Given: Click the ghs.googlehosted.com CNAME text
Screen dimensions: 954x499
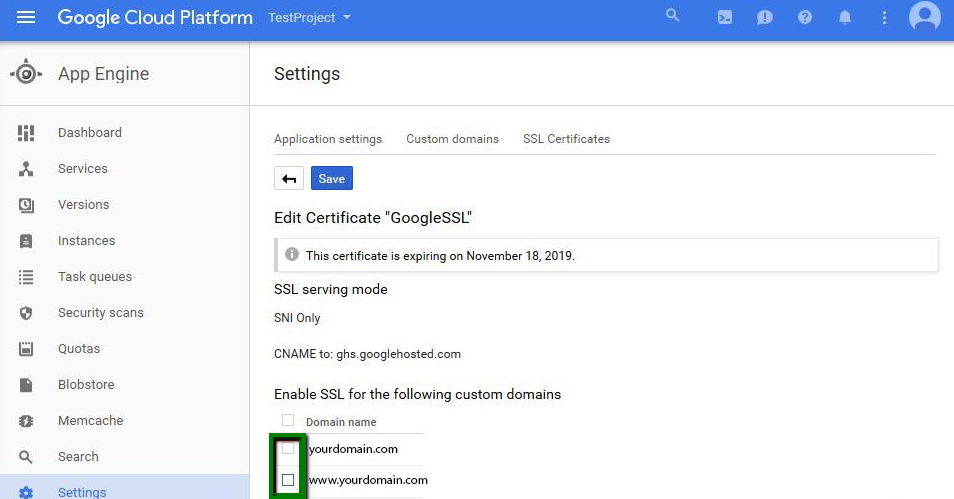Looking at the screenshot, I should (399, 354).
